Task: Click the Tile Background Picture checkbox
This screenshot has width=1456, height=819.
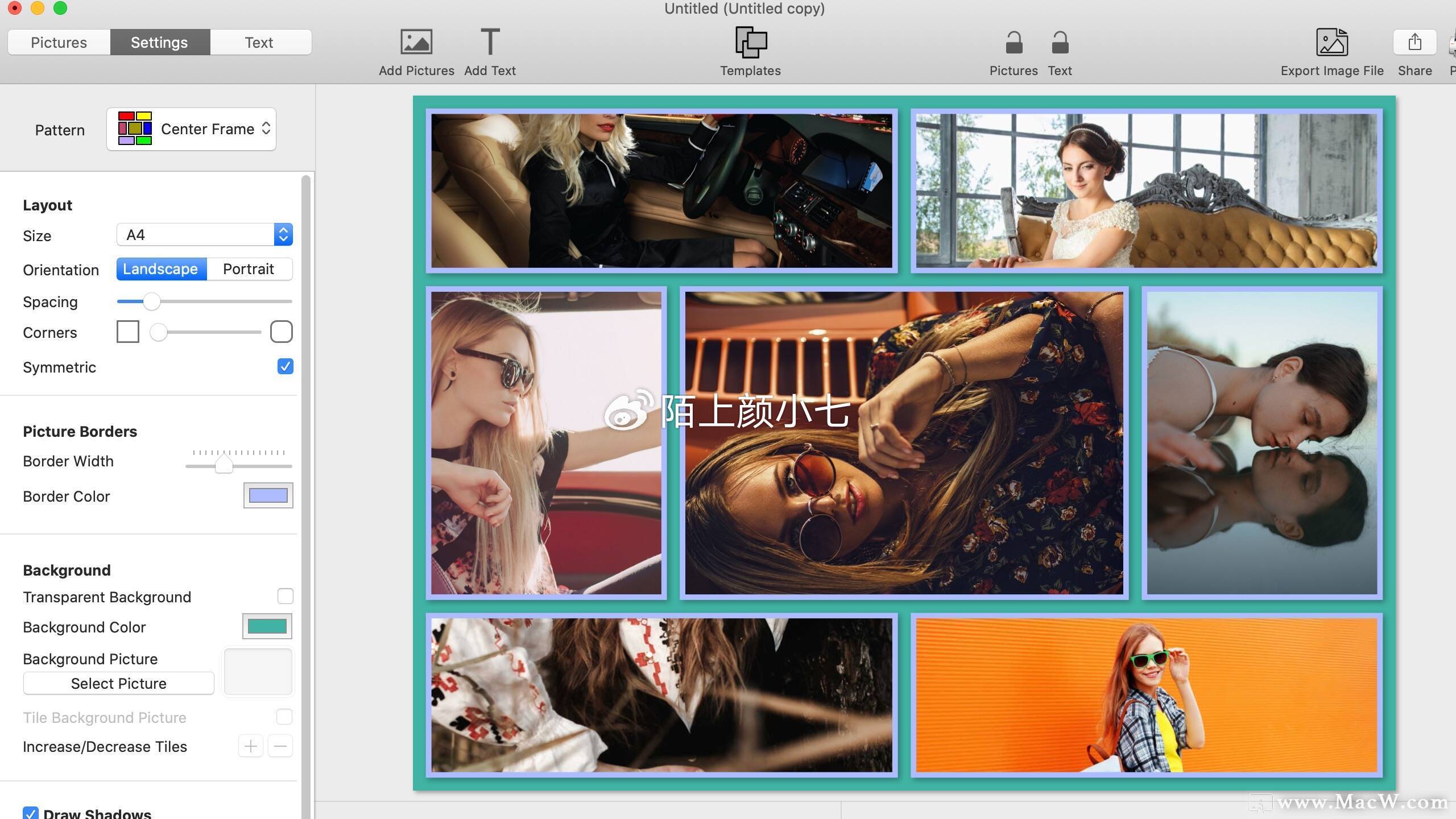Action: point(284,717)
